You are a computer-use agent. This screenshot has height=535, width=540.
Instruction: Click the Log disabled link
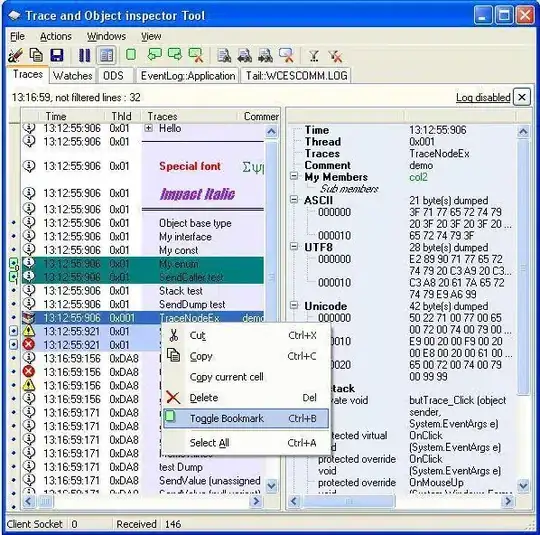483,97
